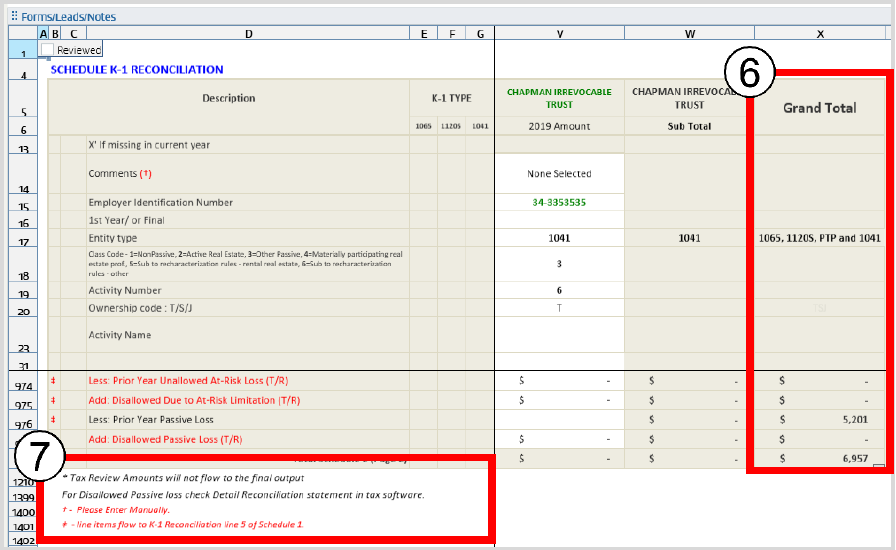Select row header 17
Viewport: 896px width, 550px height.
[22, 242]
